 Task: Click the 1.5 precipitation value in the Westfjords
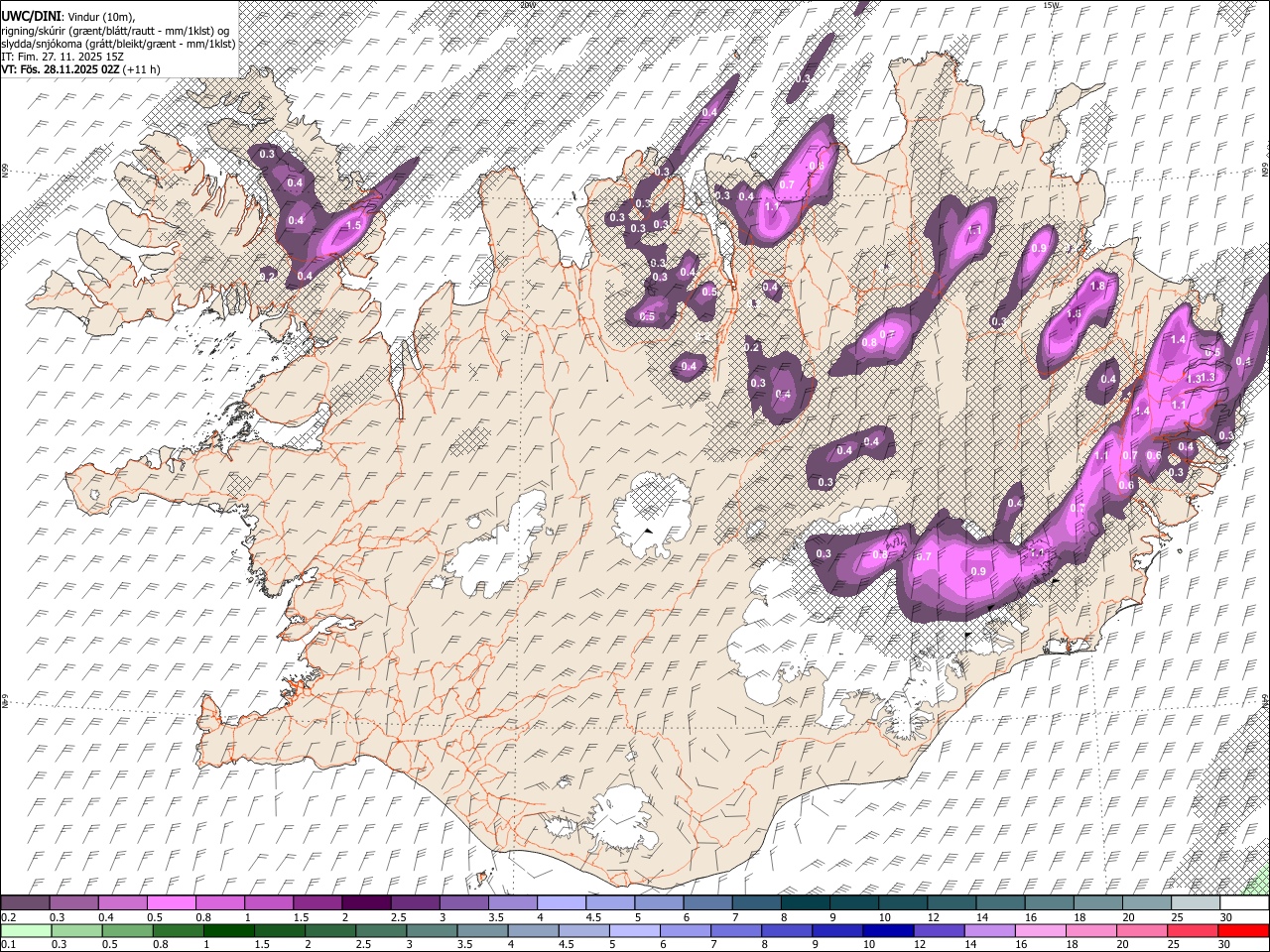coord(353,226)
